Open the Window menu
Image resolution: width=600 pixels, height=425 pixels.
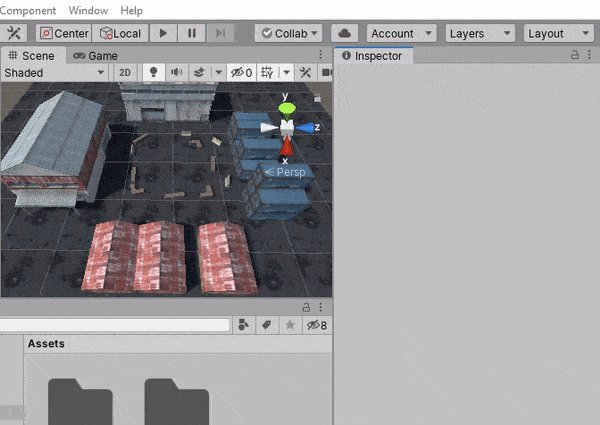[88, 10]
